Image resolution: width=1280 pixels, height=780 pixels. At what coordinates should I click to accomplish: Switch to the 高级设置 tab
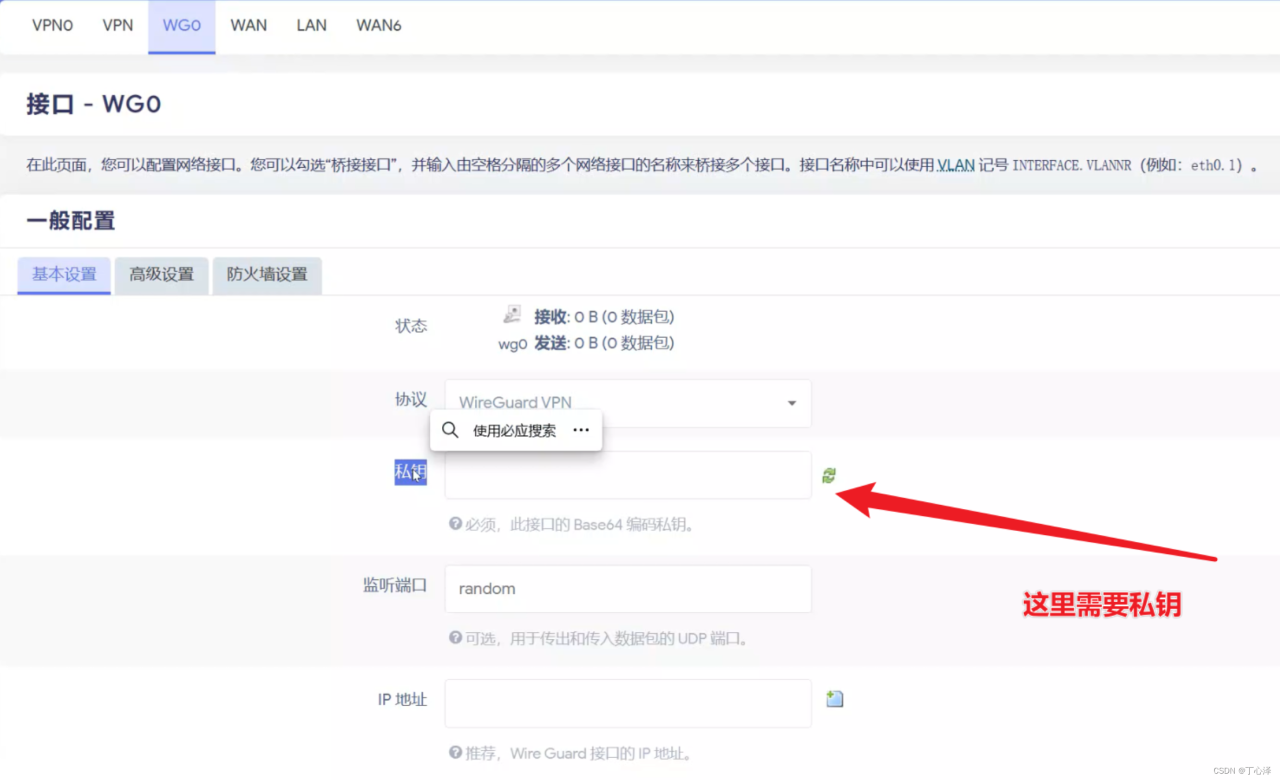(x=161, y=275)
